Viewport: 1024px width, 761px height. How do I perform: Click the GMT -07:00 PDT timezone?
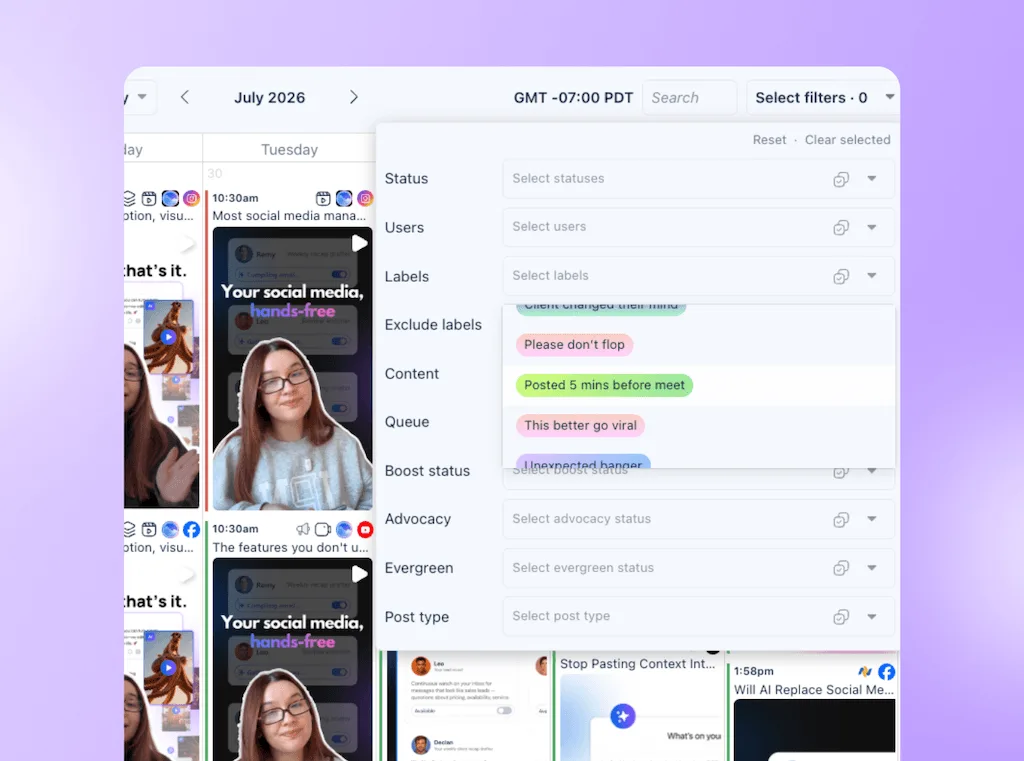coord(573,98)
